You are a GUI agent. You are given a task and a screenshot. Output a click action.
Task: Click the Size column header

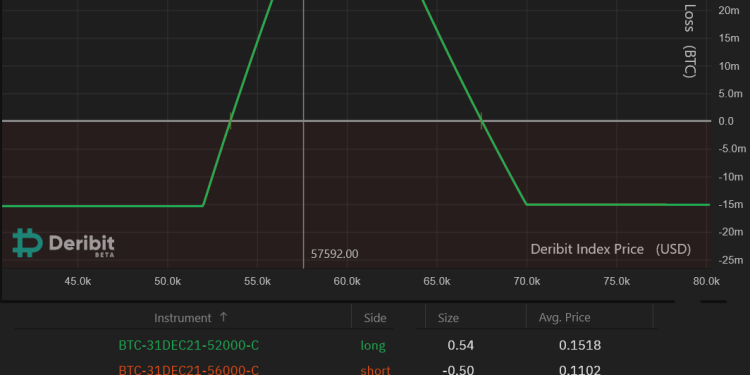click(x=448, y=318)
